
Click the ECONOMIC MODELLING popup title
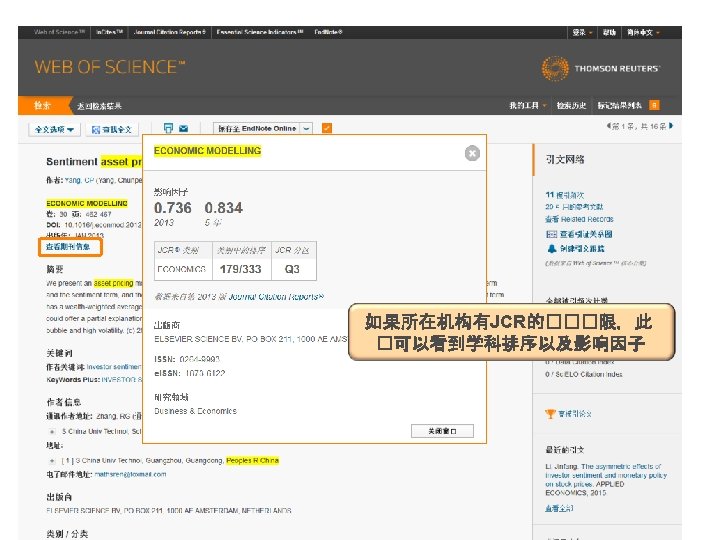click(x=208, y=151)
